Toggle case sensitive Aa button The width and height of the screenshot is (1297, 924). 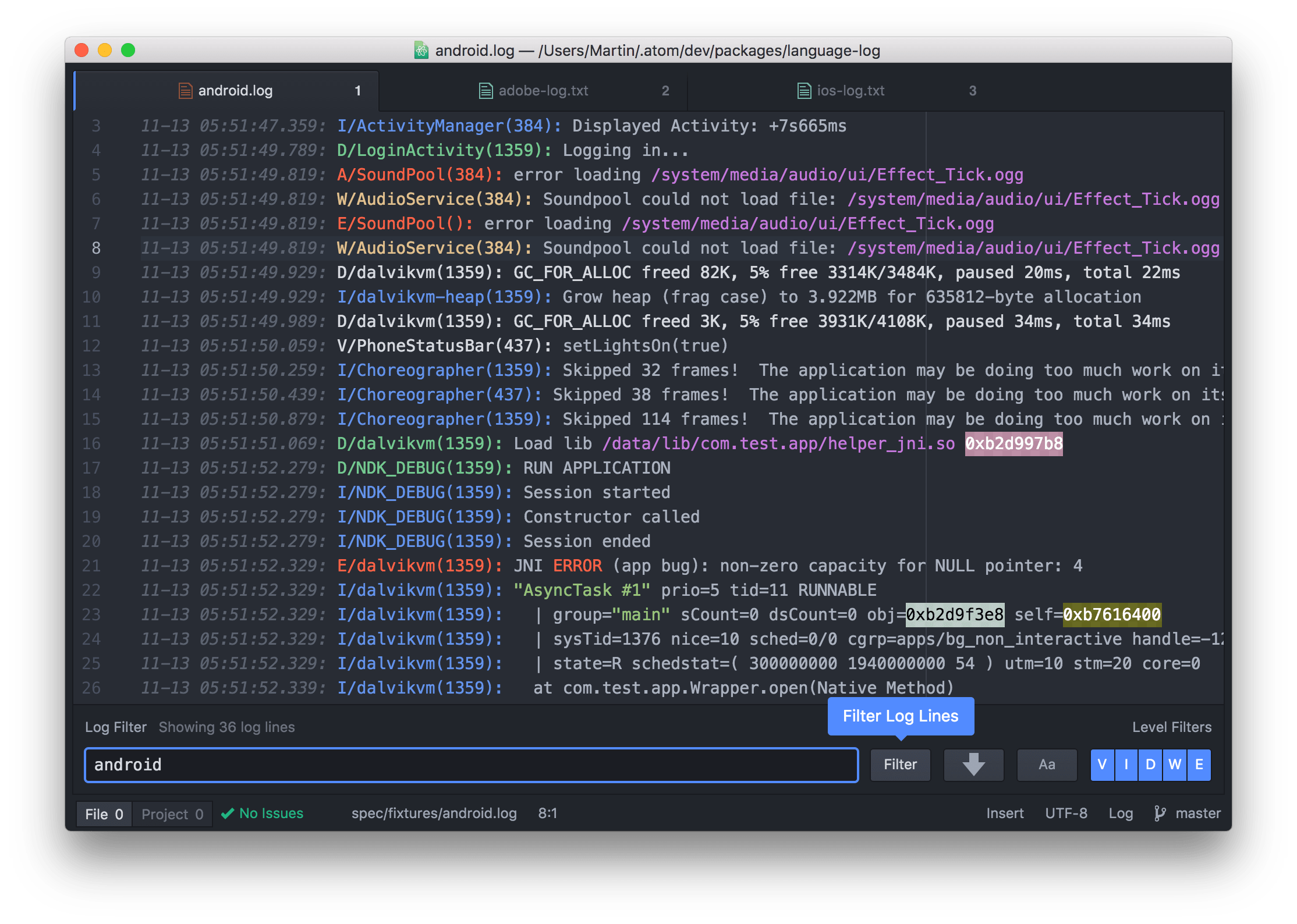1046,765
